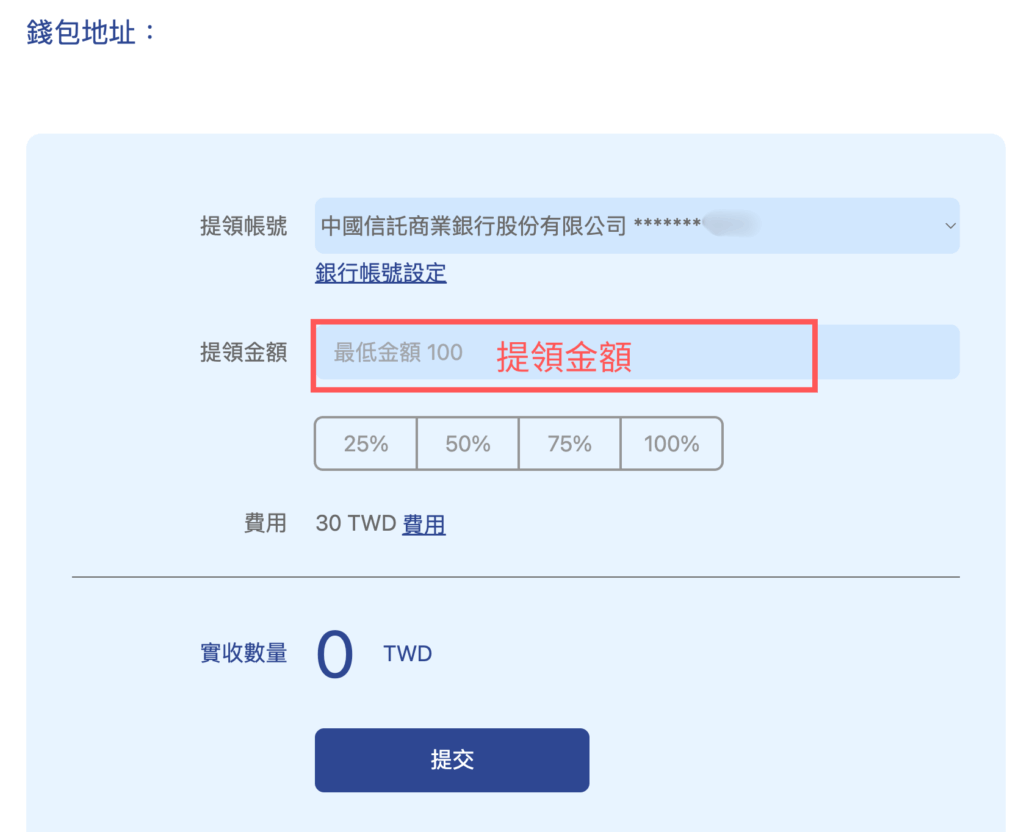Select the 100% amount option
1024x832 pixels.
point(671,443)
